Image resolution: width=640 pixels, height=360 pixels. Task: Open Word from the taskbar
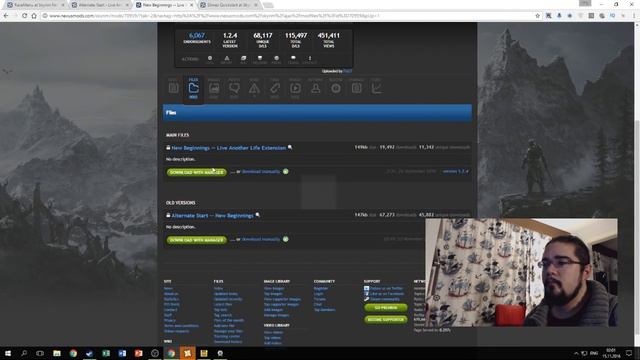(122, 353)
